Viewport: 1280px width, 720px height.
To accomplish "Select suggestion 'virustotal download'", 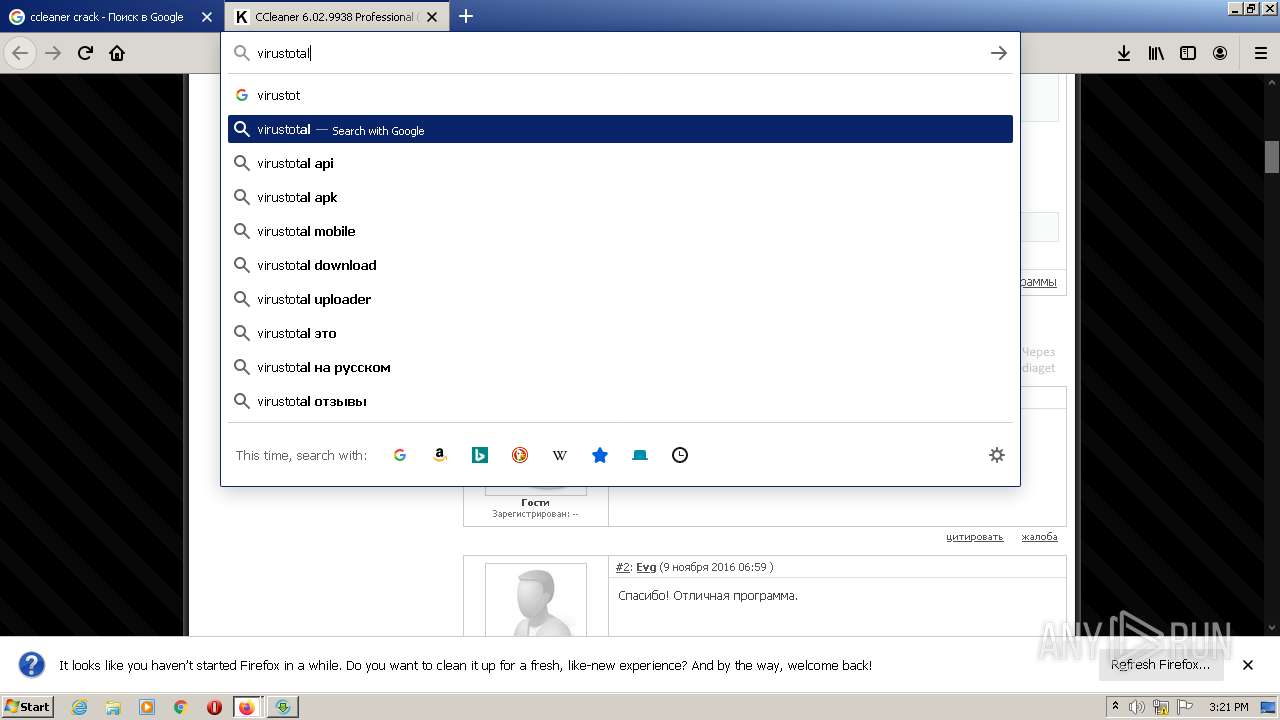I will (x=620, y=265).
